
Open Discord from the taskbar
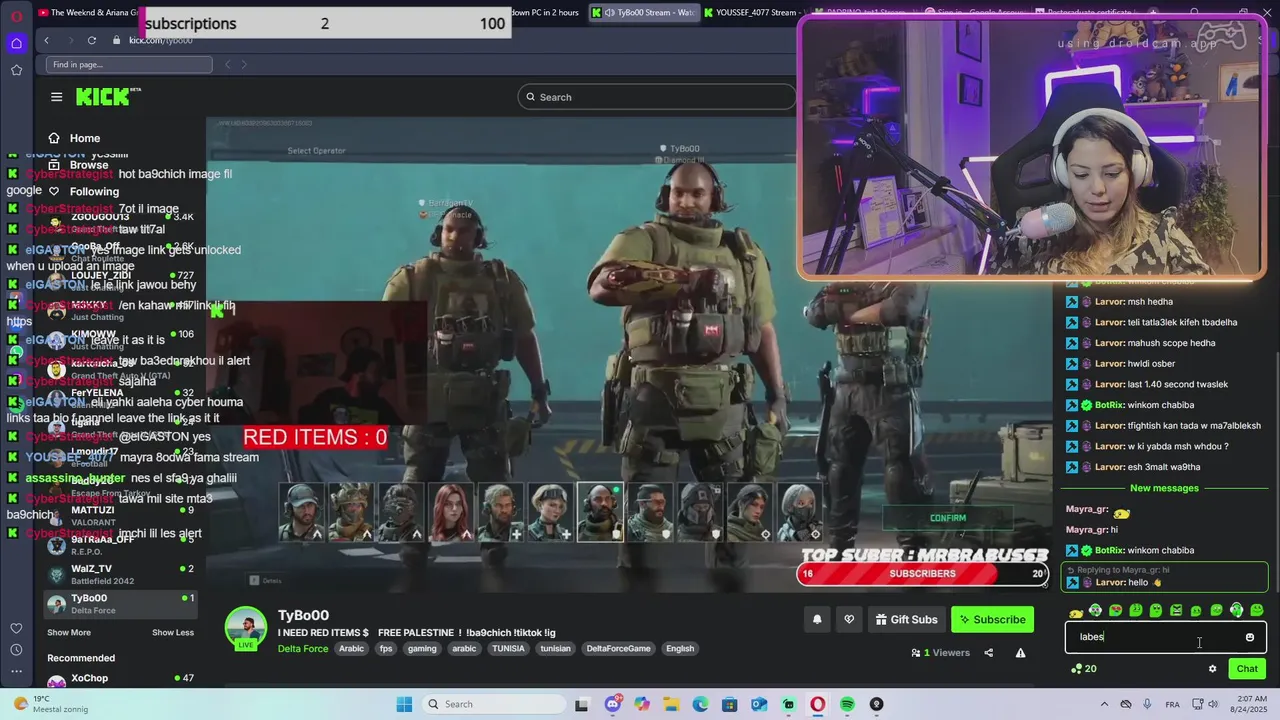click(612, 704)
